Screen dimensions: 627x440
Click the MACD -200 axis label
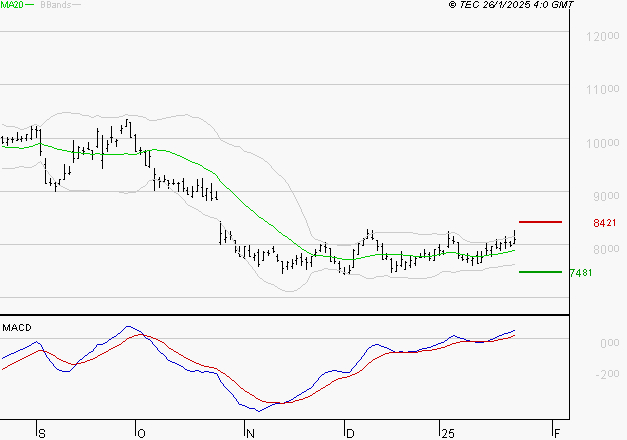607,374
